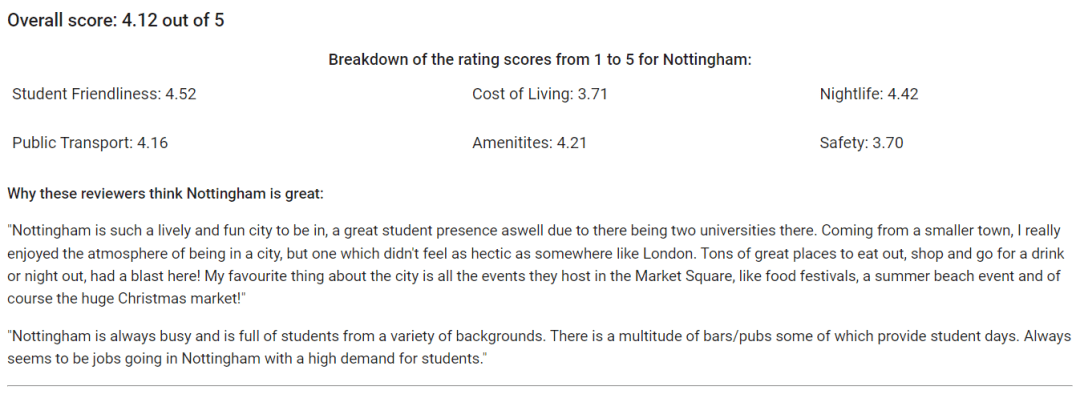Click the Public Transport 4.16 rating
The height and width of the screenshot is (398, 1080).
pyautogui.click(x=90, y=143)
